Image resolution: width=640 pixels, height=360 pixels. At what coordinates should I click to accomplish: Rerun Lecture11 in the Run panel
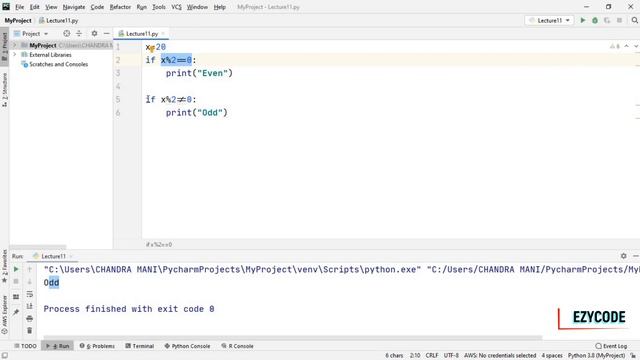16,269
